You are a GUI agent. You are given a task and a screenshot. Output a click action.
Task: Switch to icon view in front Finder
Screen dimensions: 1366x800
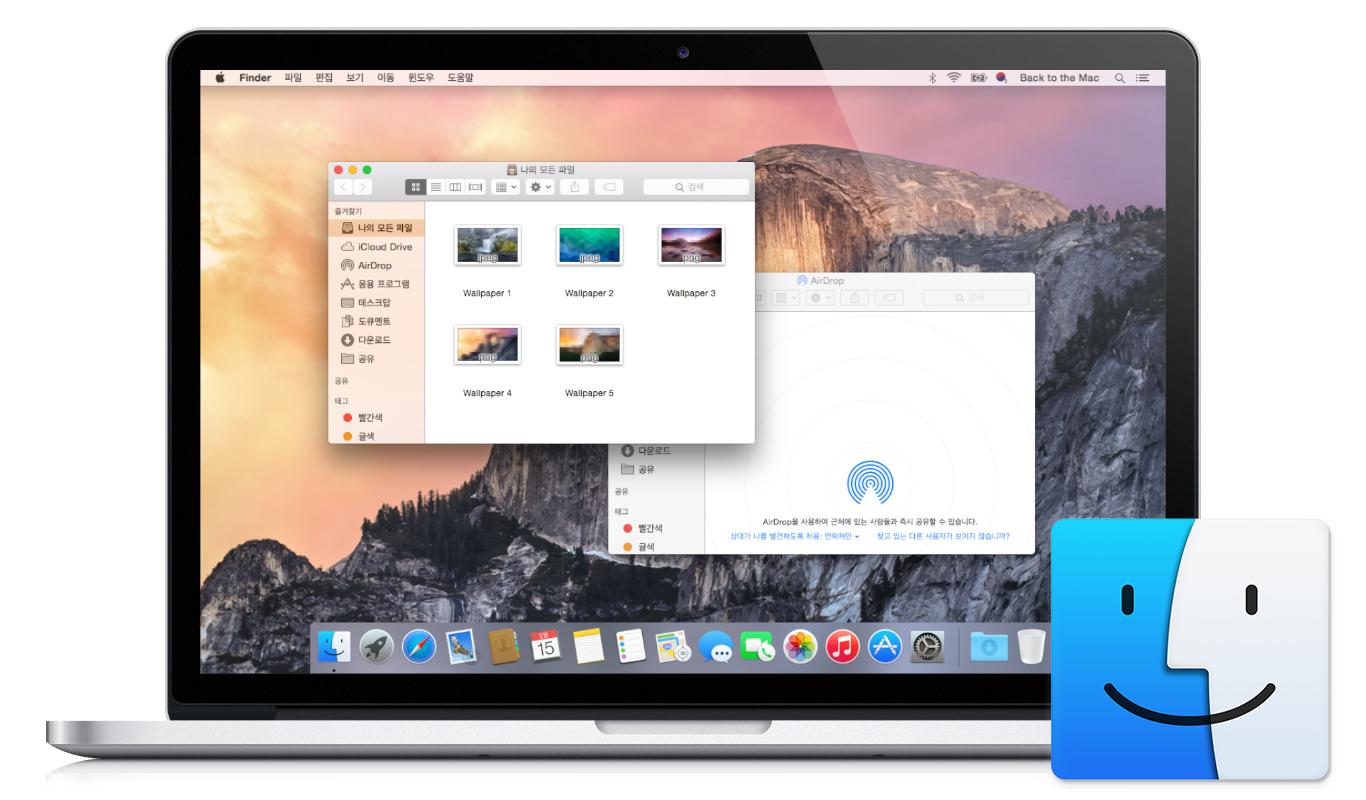(x=416, y=187)
